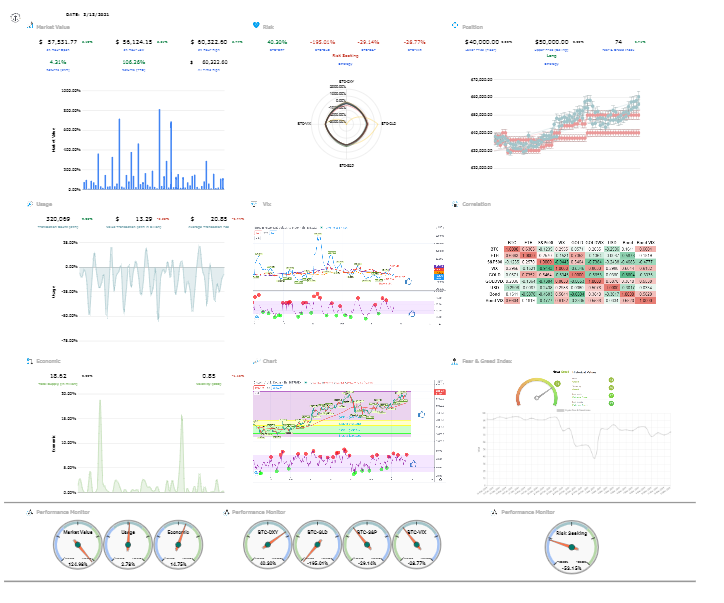724x603 pixels.
Task: Select the Market Value section title
Action: (x=53, y=27)
